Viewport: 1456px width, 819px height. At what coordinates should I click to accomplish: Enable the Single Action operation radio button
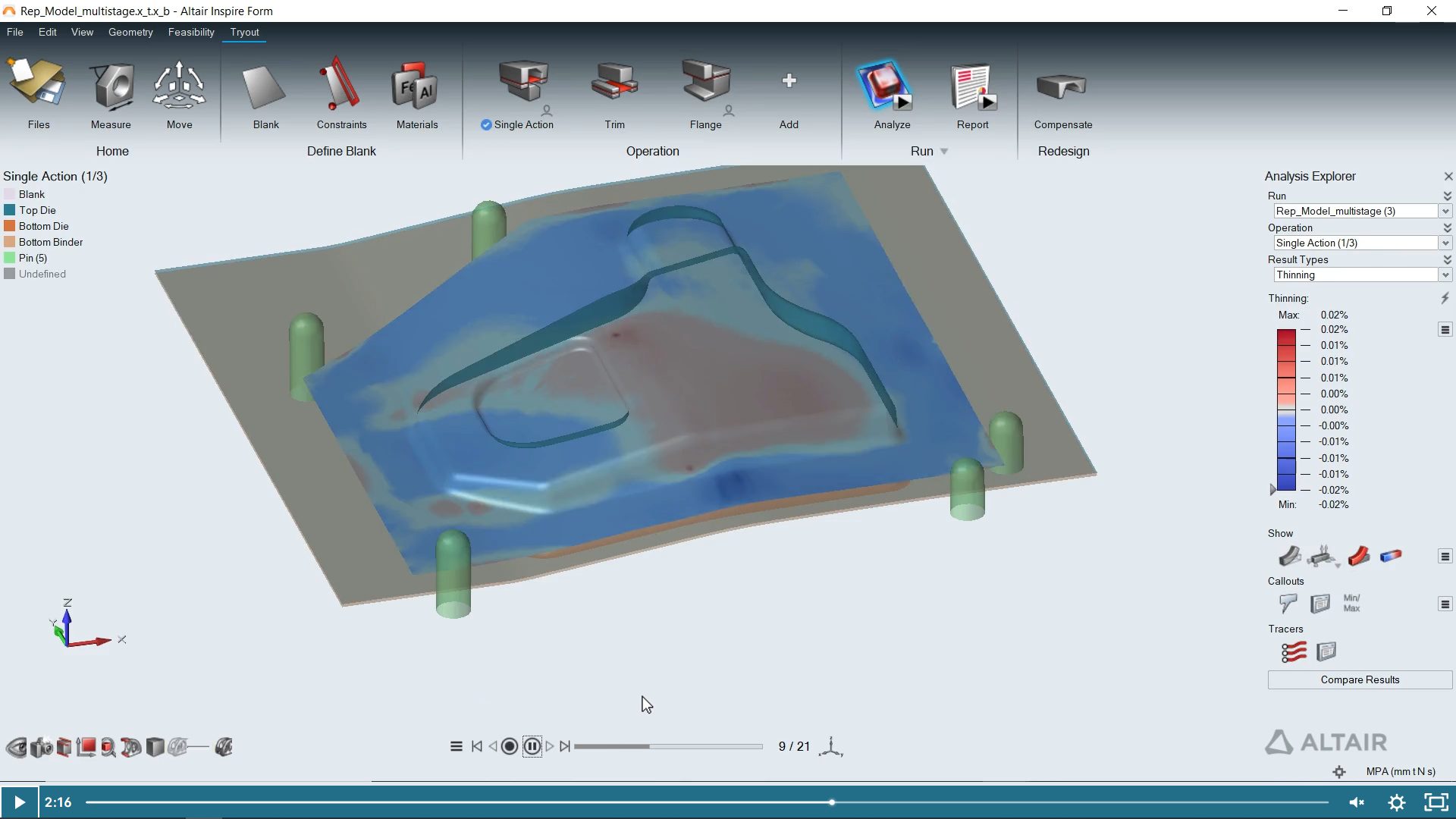[486, 125]
